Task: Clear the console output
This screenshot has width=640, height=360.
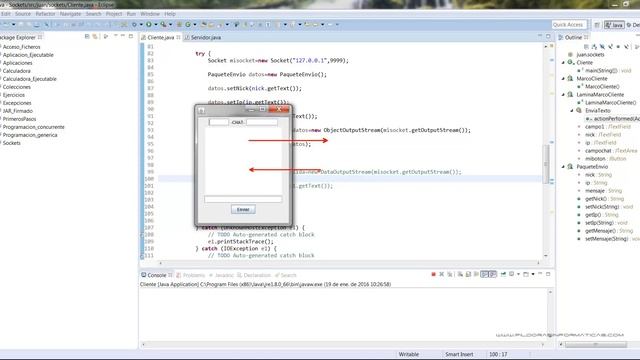Action: tap(460, 274)
